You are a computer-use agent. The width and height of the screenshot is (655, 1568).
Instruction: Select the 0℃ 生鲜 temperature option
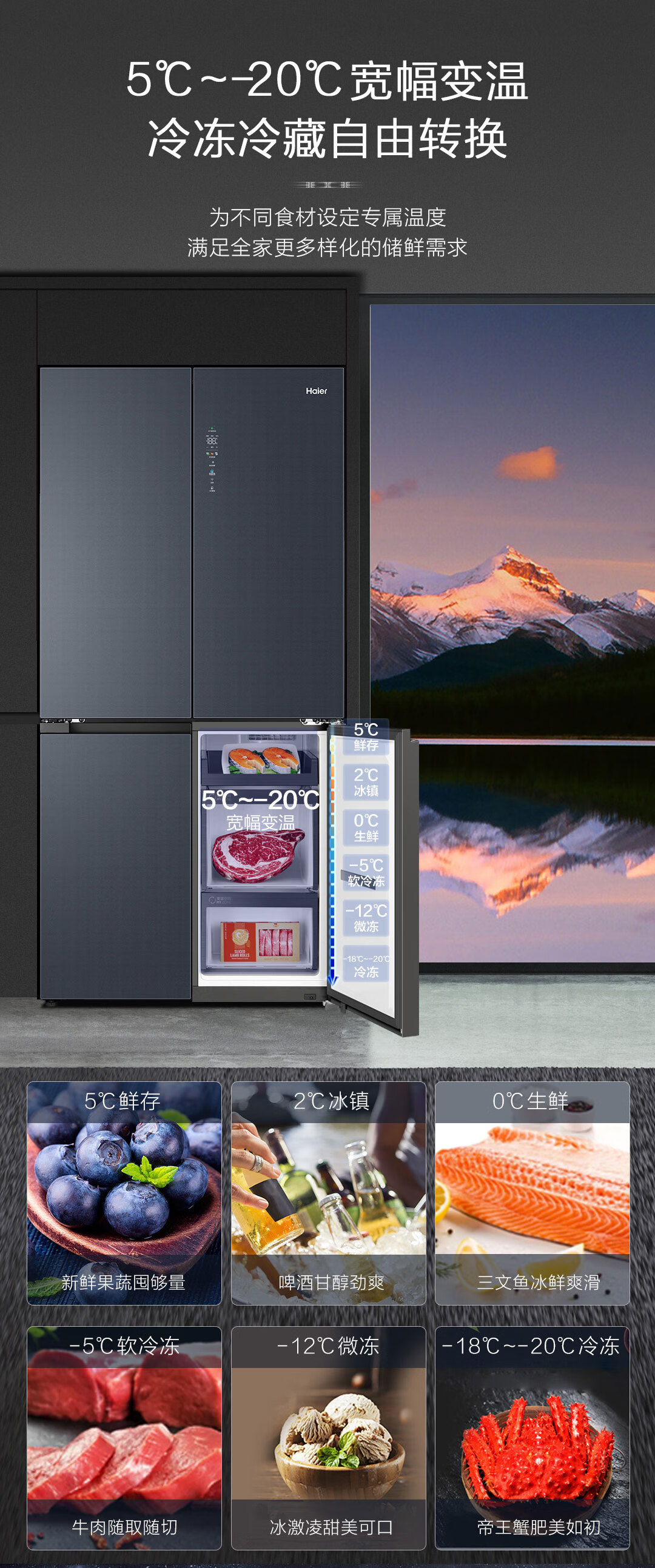(366, 828)
